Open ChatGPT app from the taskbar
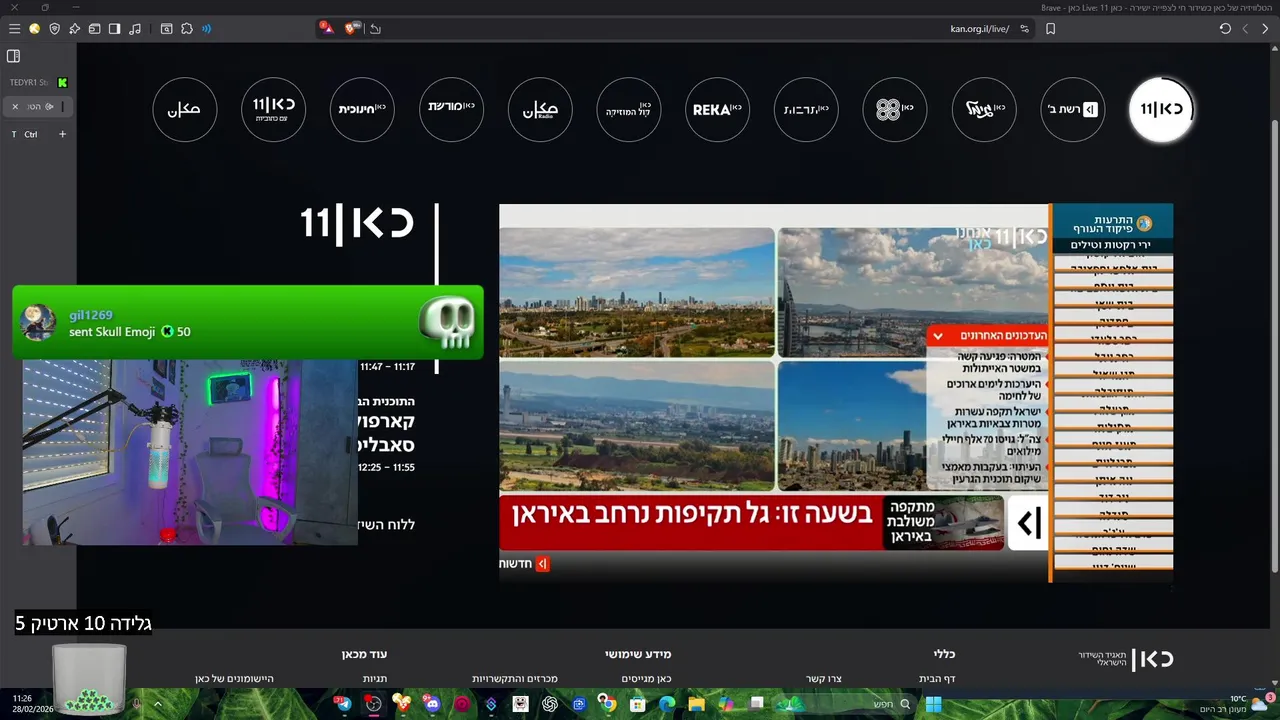1280x720 pixels. pyautogui.click(x=549, y=704)
